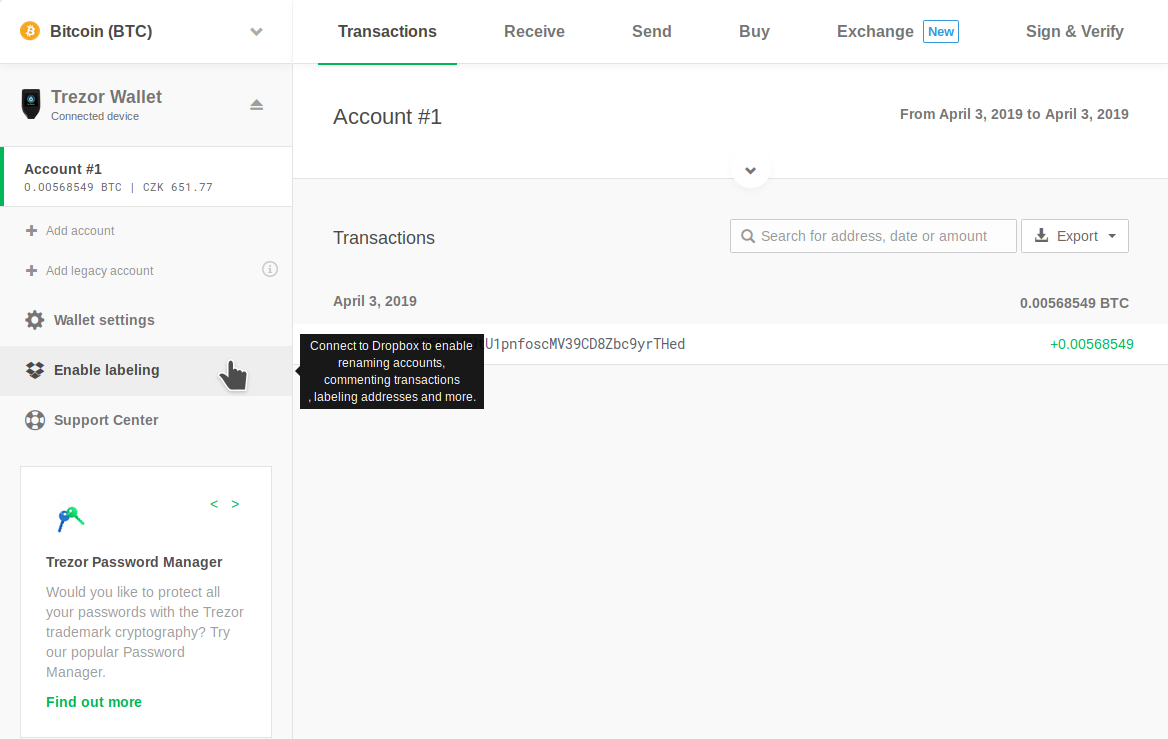
Task: Click the Add account link
Action: [x=80, y=231]
